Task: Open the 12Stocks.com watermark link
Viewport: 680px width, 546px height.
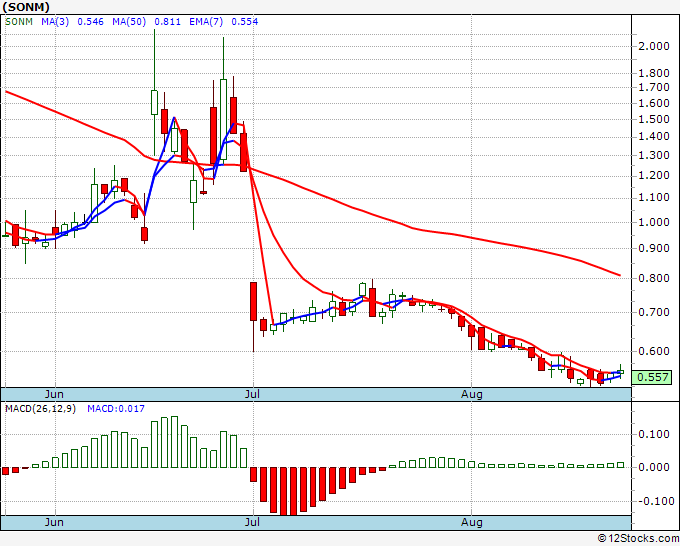Action: tap(638, 538)
